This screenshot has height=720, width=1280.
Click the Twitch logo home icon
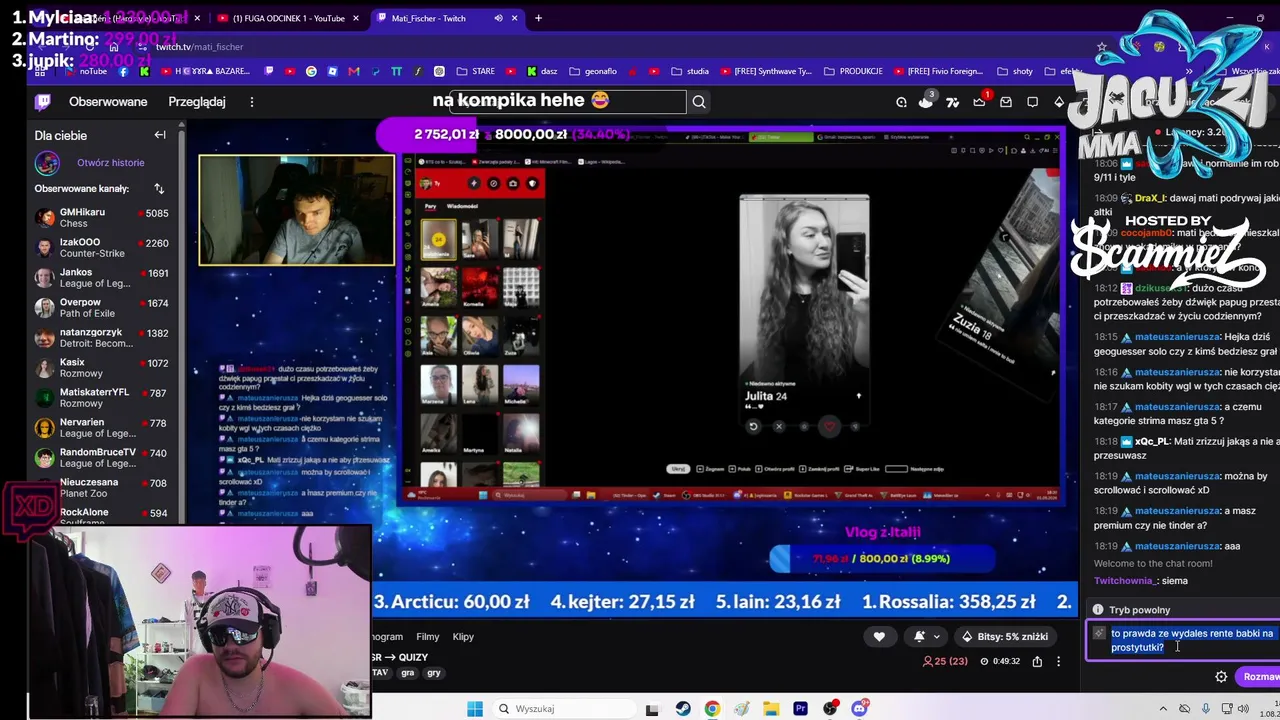pyautogui.click(x=43, y=102)
